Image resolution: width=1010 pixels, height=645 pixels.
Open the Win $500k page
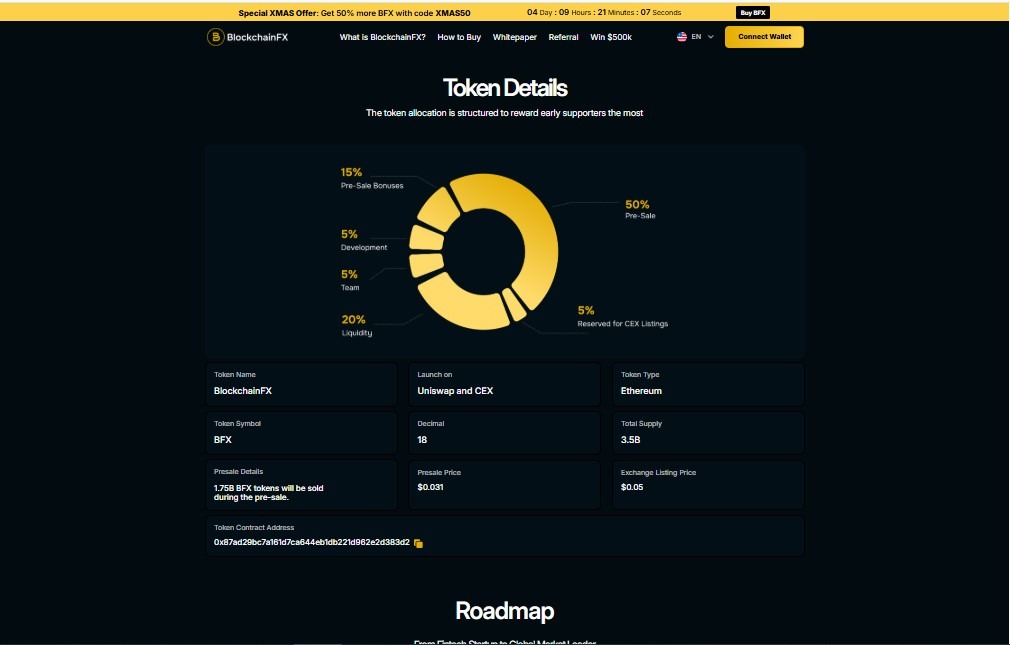click(x=611, y=37)
